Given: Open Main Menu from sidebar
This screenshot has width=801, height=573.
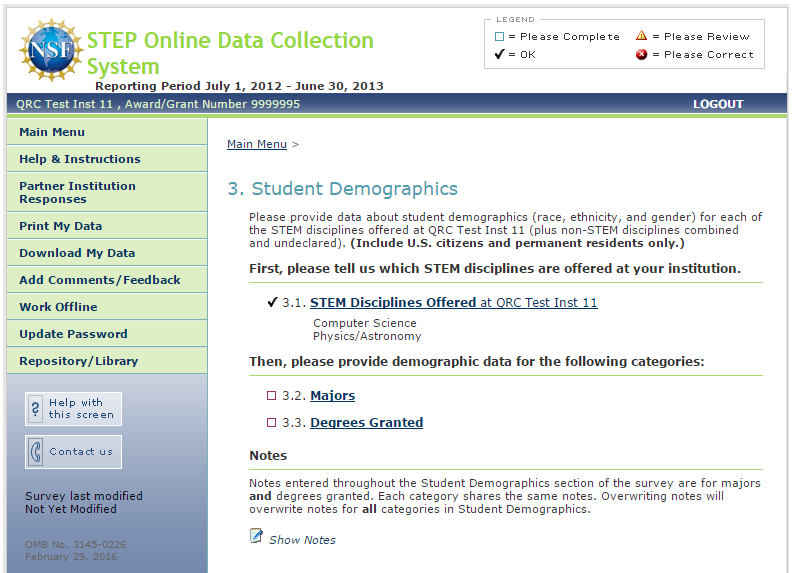Looking at the screenshot, I should pos(52,132).
